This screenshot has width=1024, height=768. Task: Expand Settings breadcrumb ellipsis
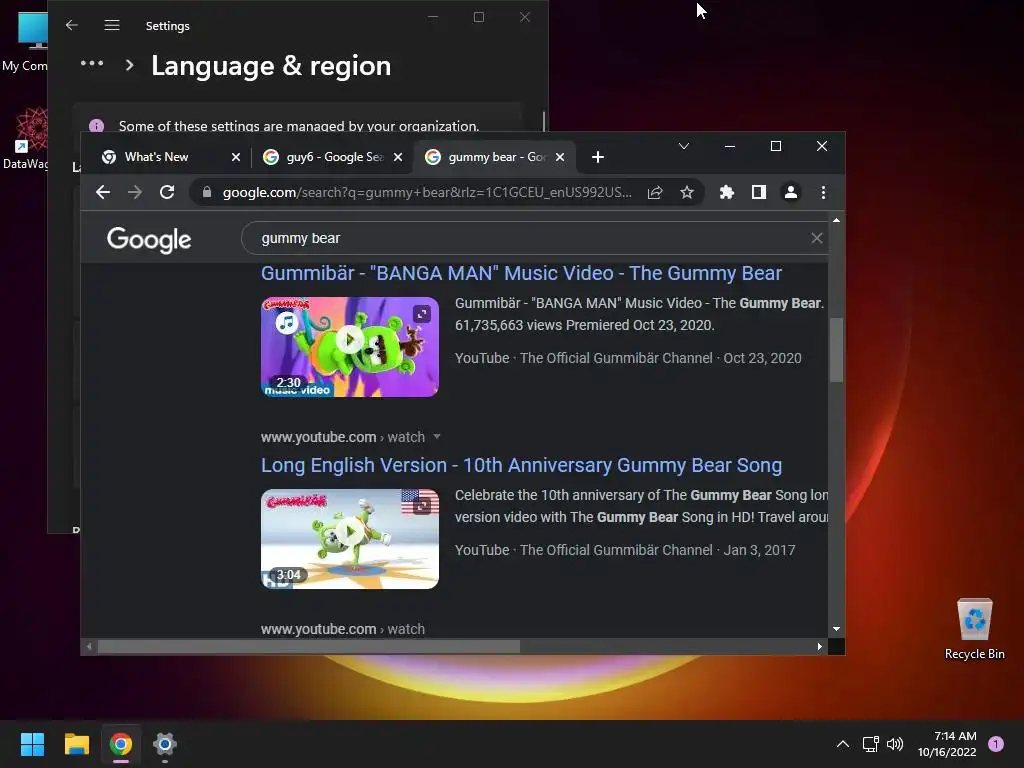91,64
